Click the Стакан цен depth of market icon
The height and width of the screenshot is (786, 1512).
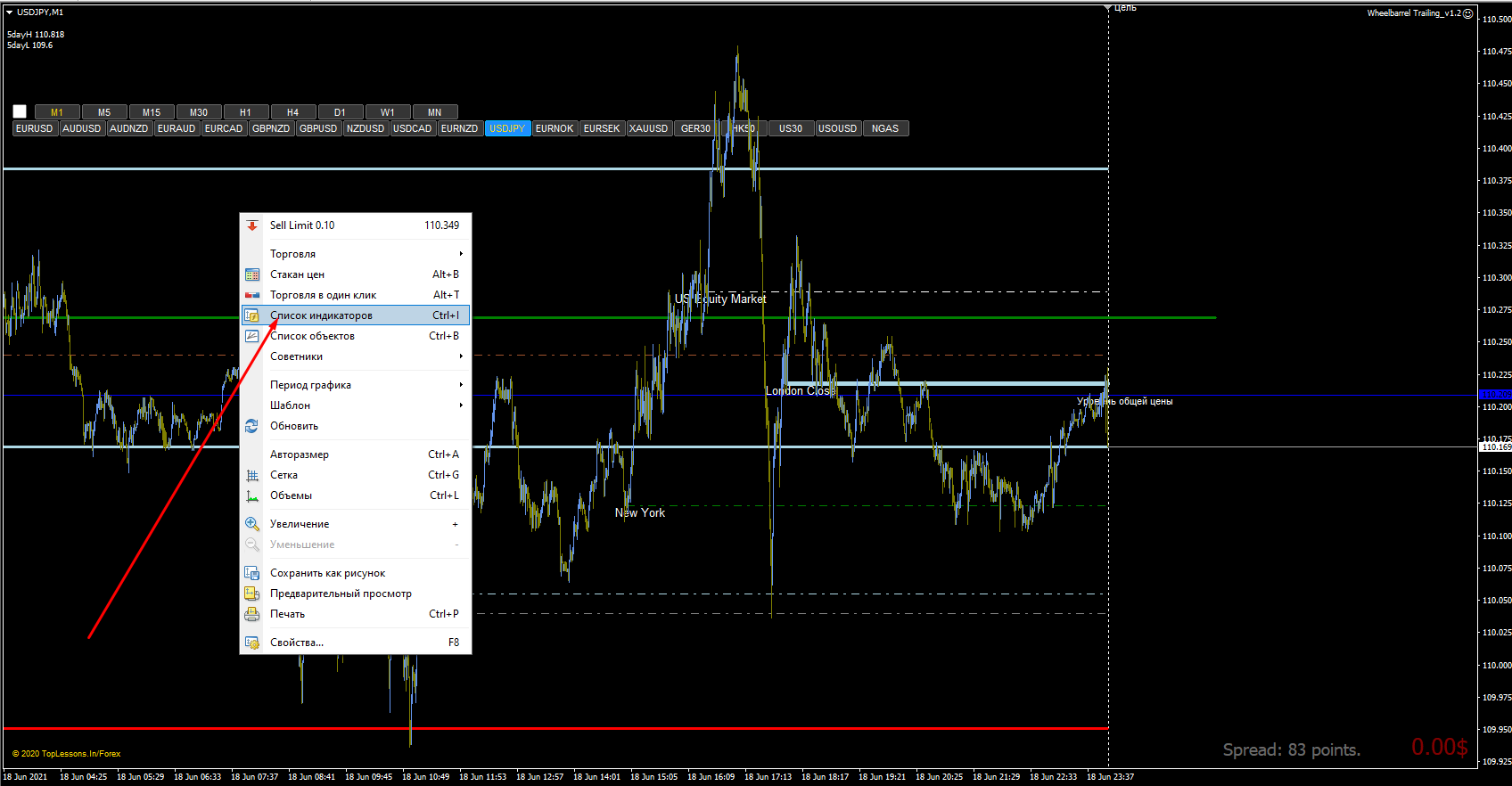click(x=252, y=274)
